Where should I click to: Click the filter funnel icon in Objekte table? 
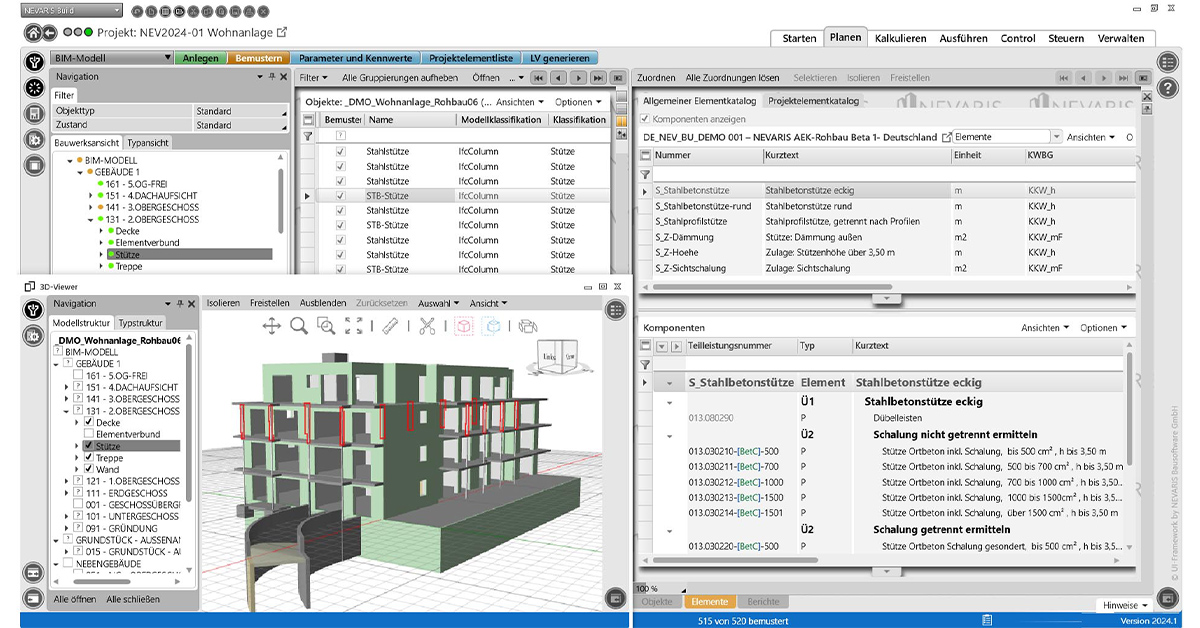pyautogui.click(x=308, y=135)
